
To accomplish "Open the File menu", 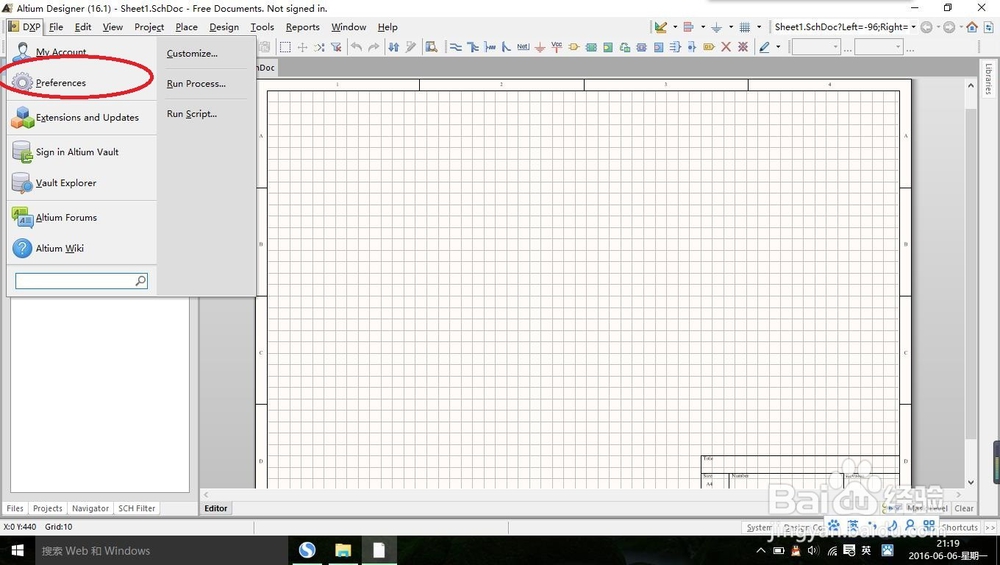I will pos(56,27).
